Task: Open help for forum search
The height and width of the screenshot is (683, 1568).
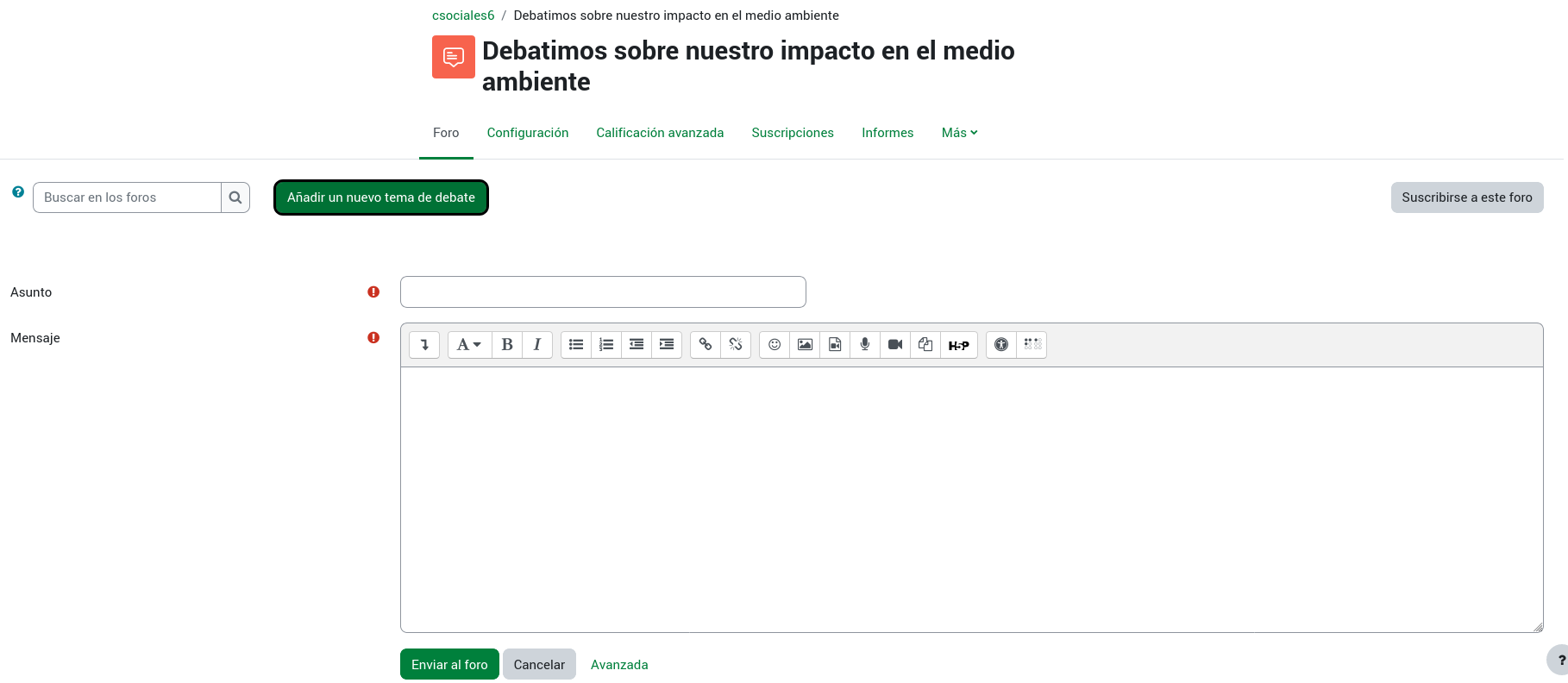Action: [18, 192]
